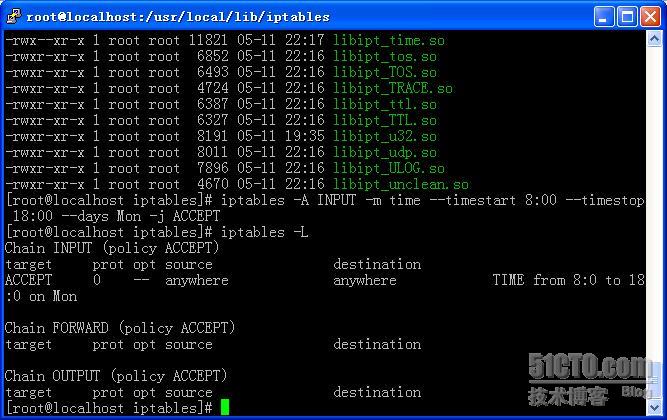This screenshot has height=420, width=667.
Task: Click the line Chain FORWARD (policy ACCEPT)
Action: point(120,328)
